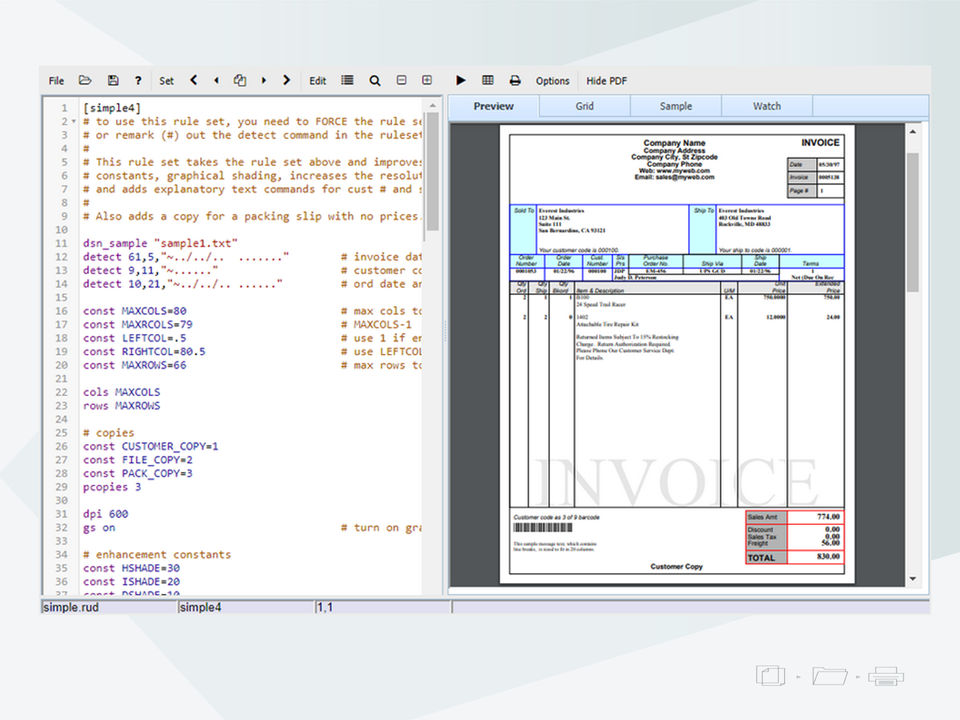Click the const CUSTOMER_COPY=1 line
This screenshot has height=720, width=960.
[x=151, y=446]
